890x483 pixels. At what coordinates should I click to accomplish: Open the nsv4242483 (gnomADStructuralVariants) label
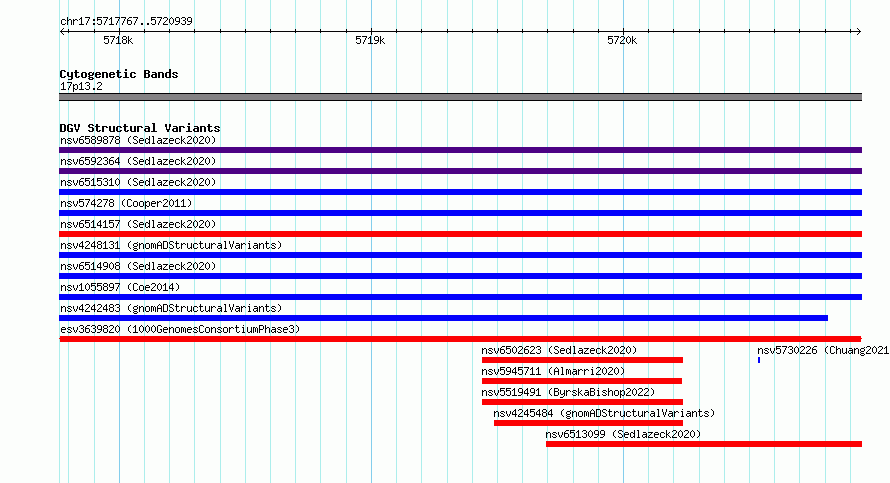[171, 308]
